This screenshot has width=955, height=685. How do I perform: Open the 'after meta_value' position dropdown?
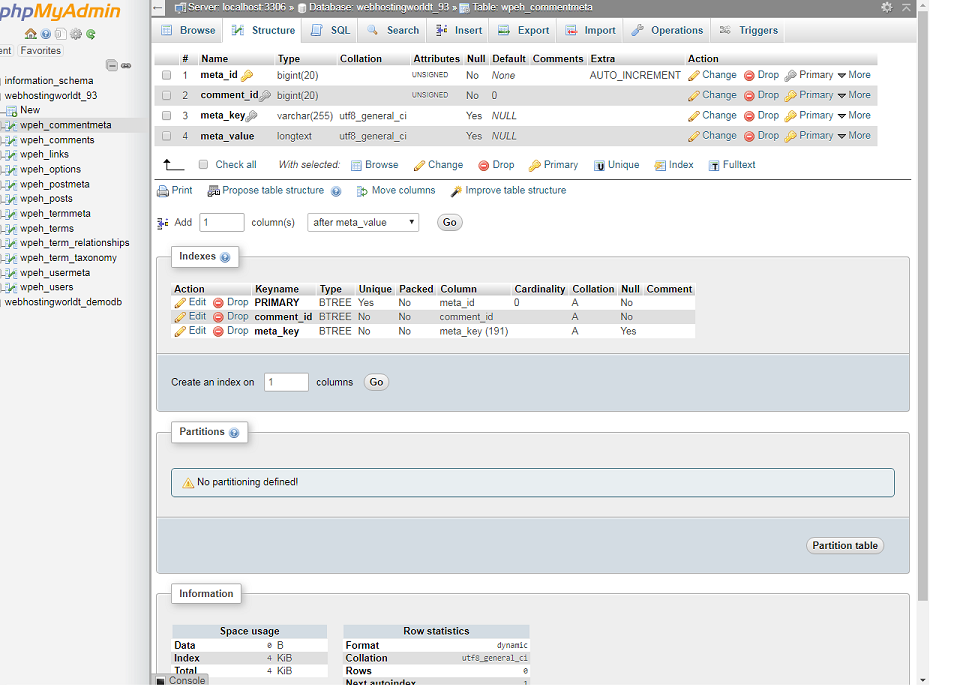362,222
